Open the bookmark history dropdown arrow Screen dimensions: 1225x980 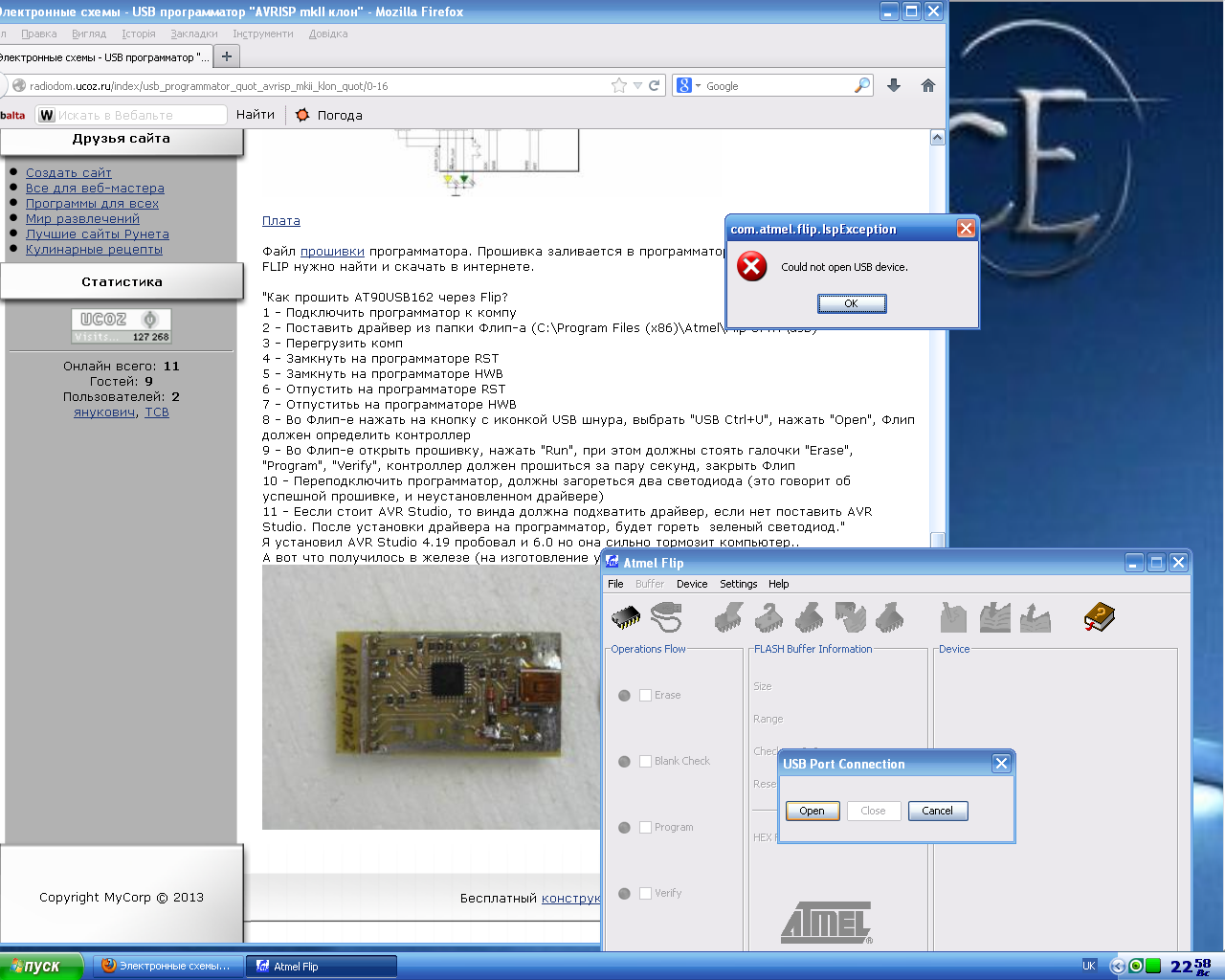[637, 85]
